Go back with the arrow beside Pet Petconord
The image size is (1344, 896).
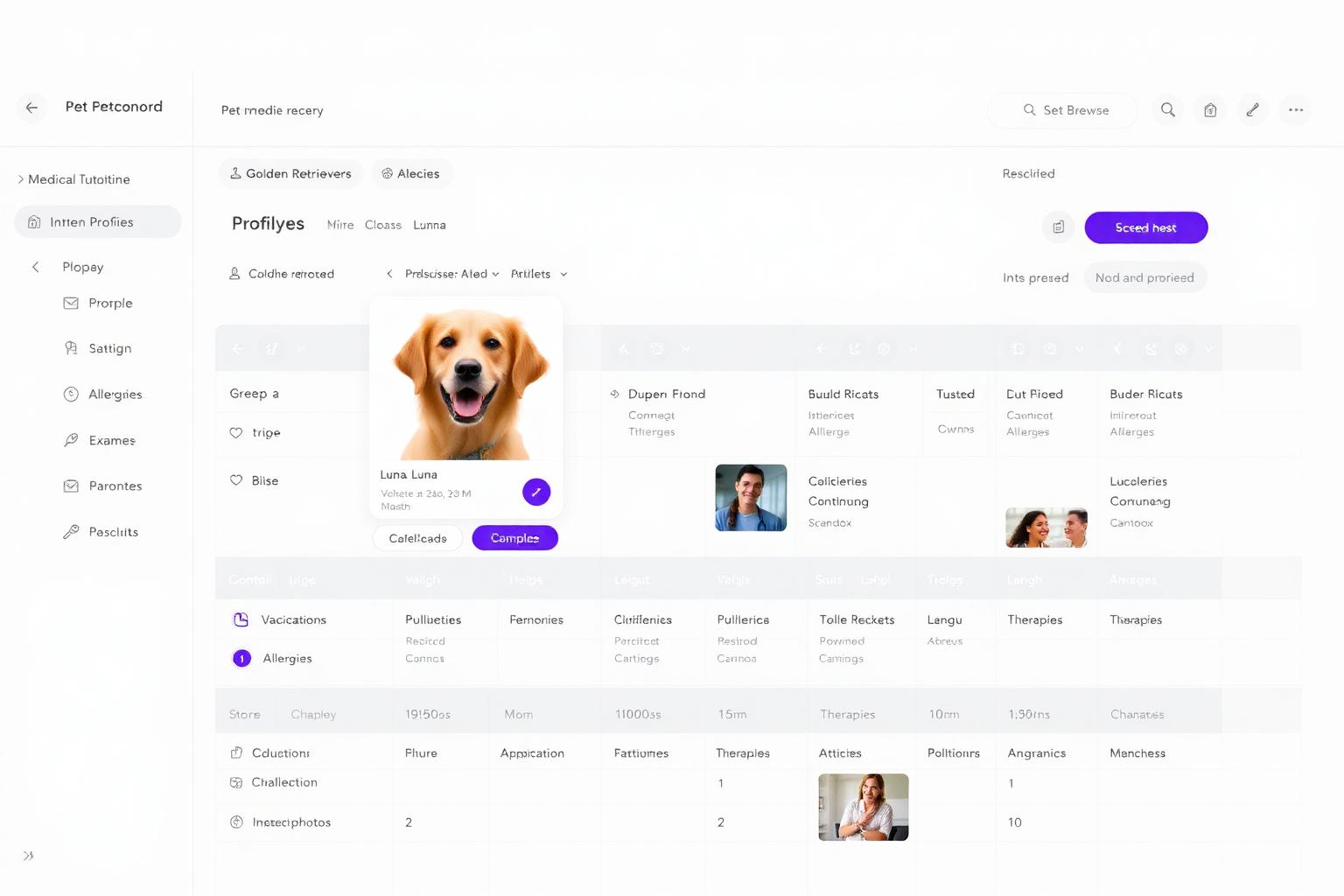click(x=31, y=108)
